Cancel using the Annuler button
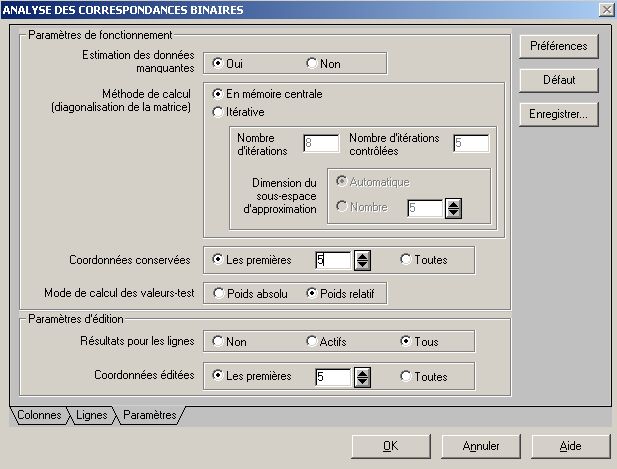This screenshot has width=617, height=469. pos(481,446)
